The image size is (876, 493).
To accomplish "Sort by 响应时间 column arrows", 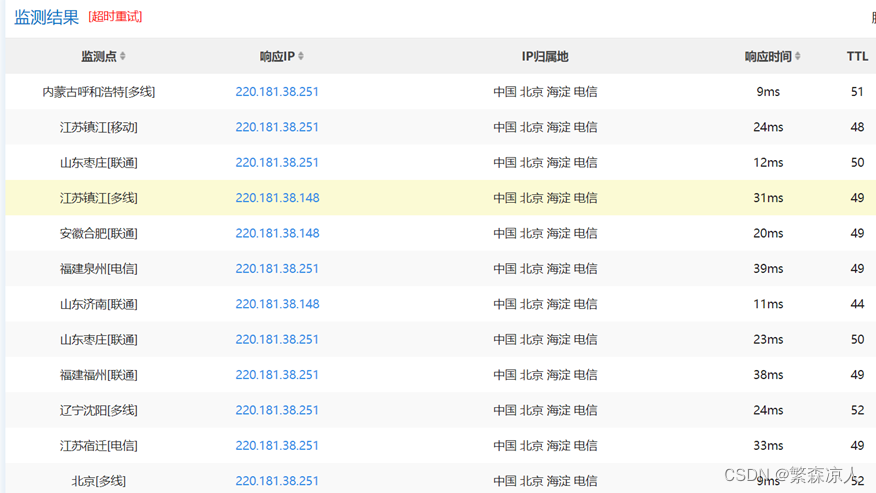I will click(798, 56).
